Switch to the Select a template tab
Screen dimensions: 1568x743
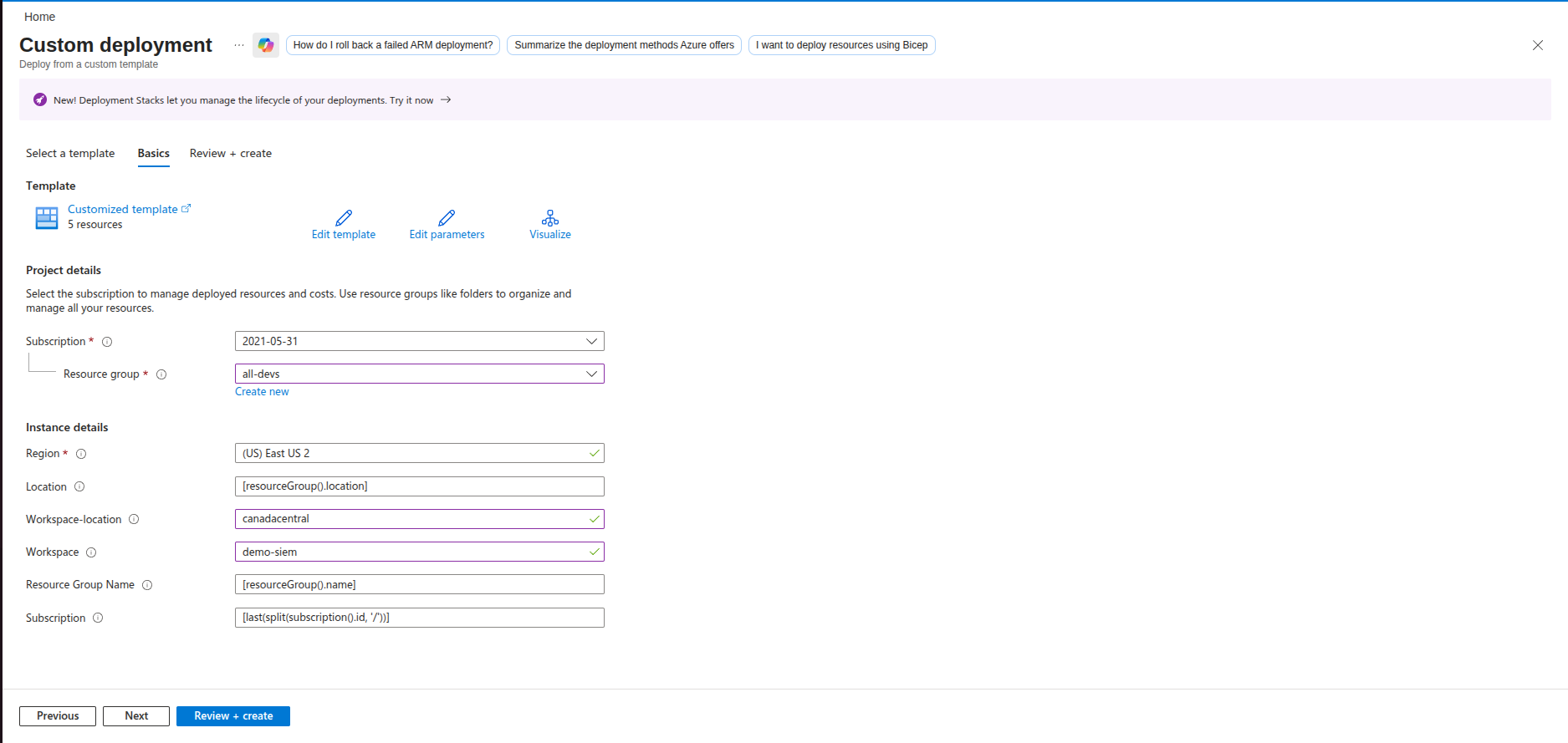coord(70,154)
